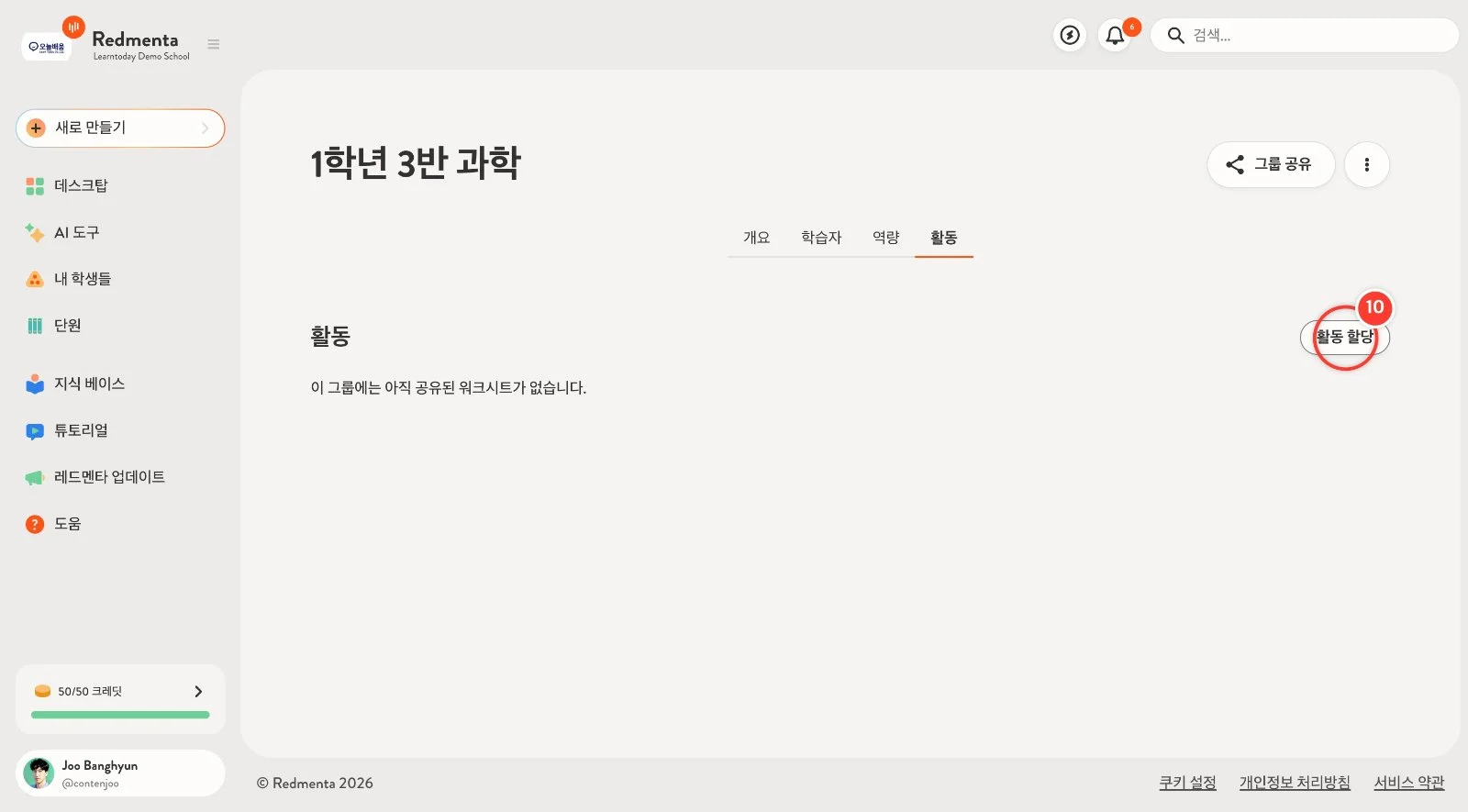Viewport: 1468px width, 812px height.
Task: Click the green credit progress bar
Action: (120, 715)
